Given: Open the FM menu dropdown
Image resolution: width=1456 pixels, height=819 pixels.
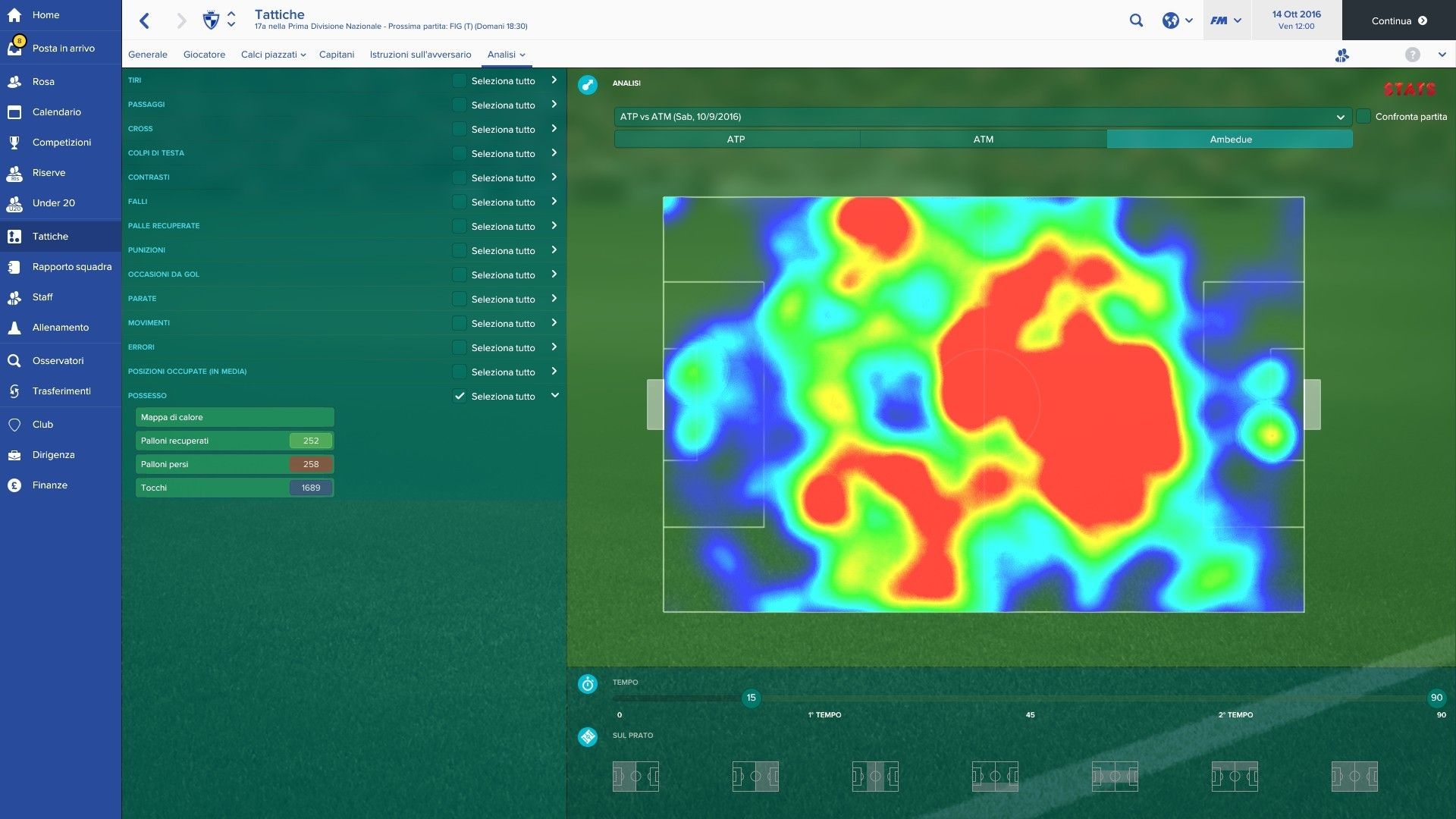Looking at the screenshot, I should point(1225,20).
